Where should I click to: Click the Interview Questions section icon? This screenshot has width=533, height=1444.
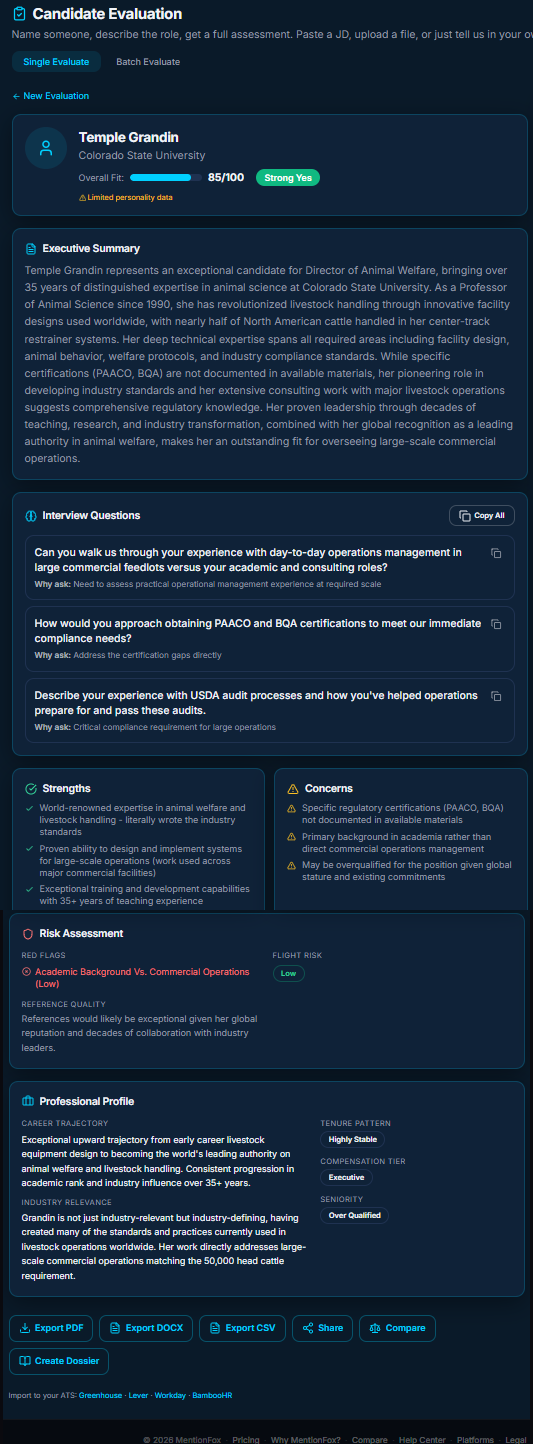31,516
